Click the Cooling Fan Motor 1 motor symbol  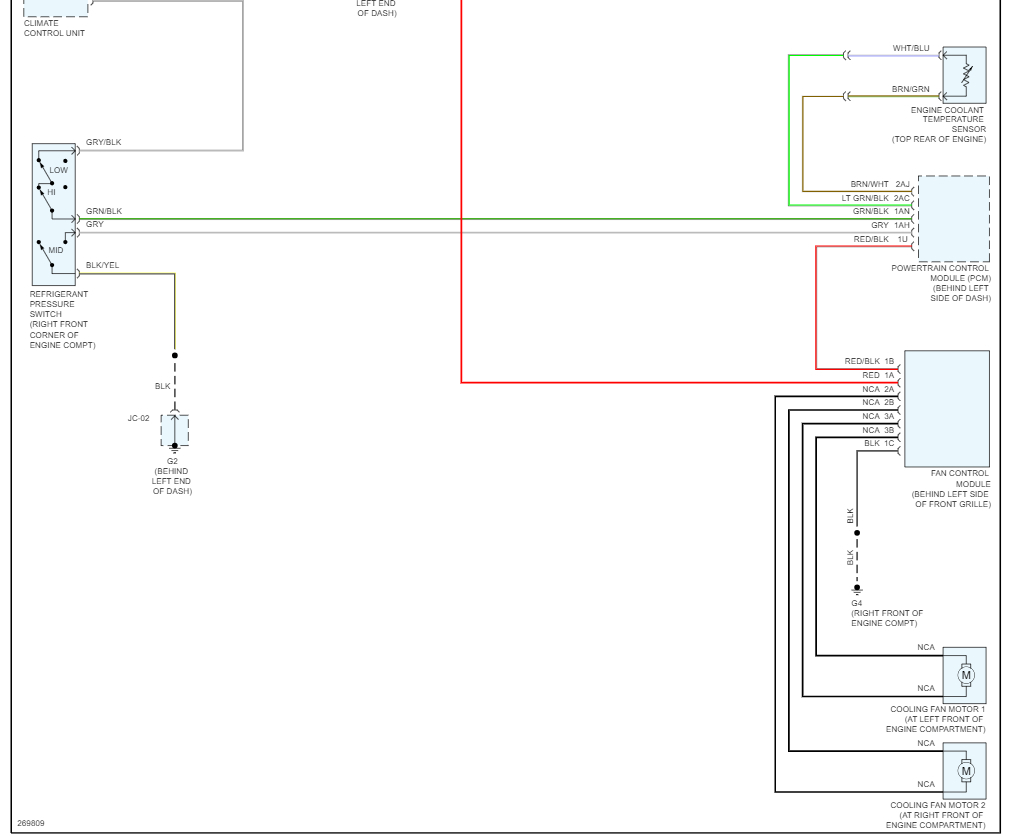965,675
